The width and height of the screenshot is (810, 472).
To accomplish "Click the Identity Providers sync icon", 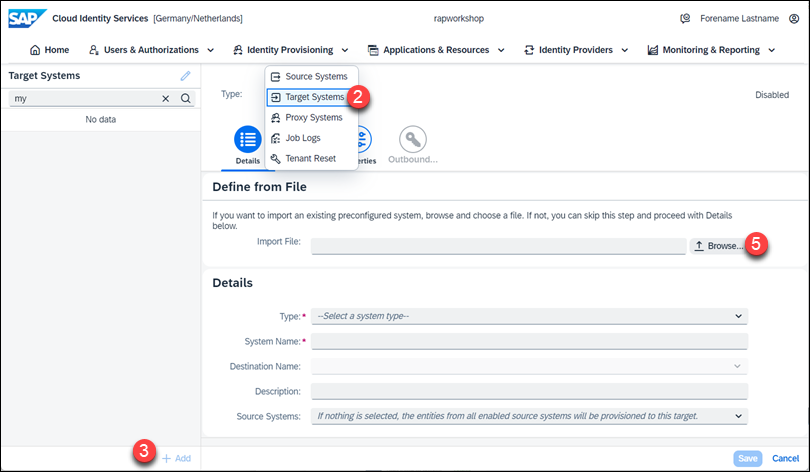I will pos(529,50).
